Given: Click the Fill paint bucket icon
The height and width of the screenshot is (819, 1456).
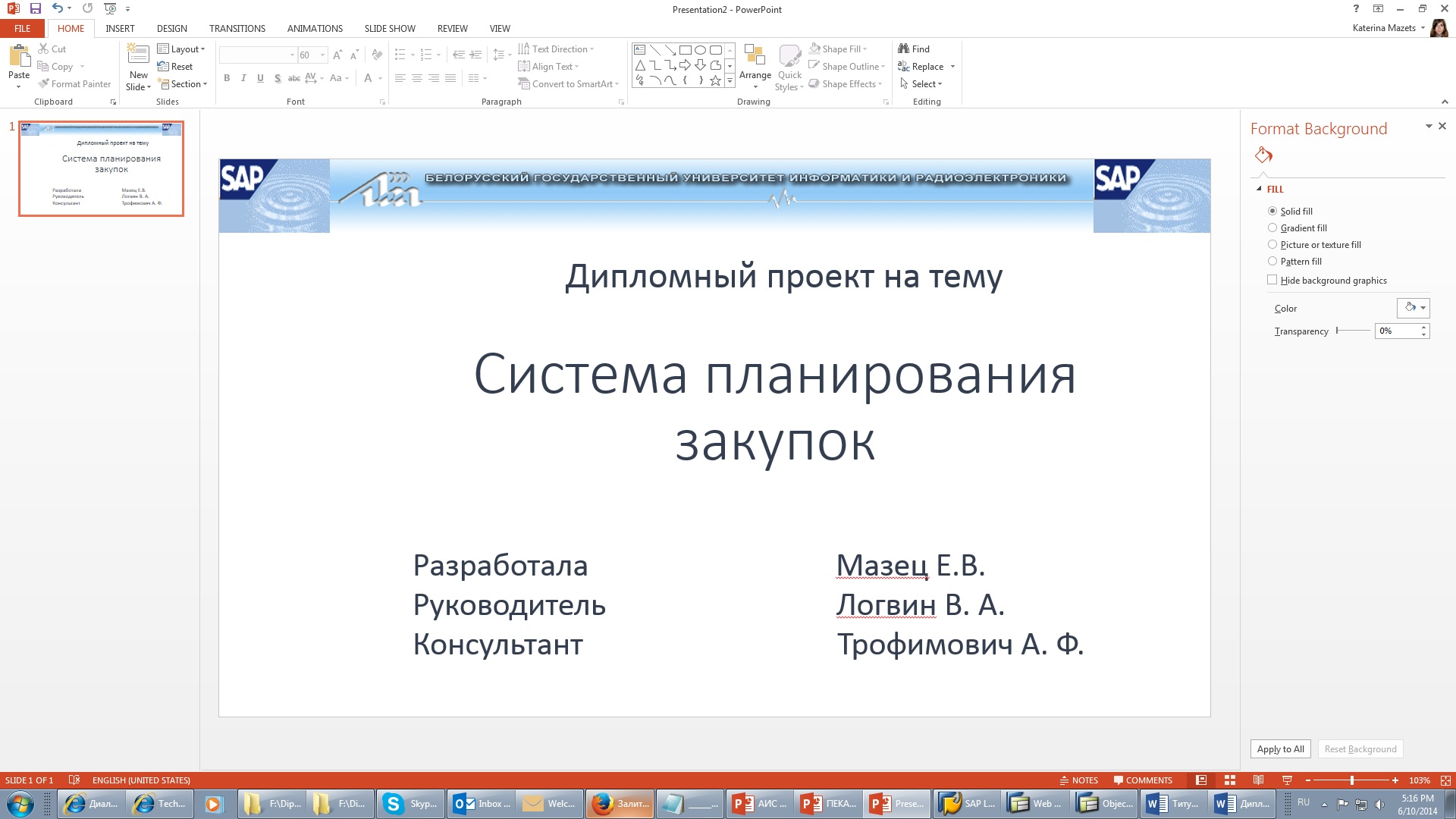Looking at the screenshot, I should [1263, 155].
